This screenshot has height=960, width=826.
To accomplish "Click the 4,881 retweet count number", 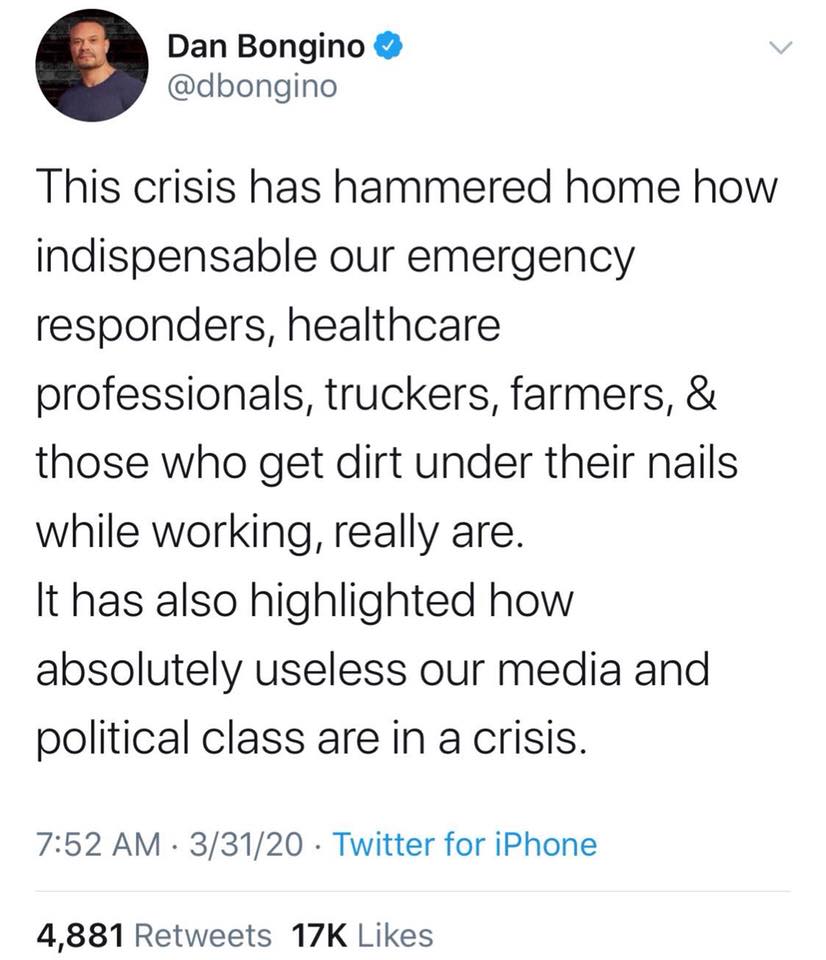I will 80,936.
